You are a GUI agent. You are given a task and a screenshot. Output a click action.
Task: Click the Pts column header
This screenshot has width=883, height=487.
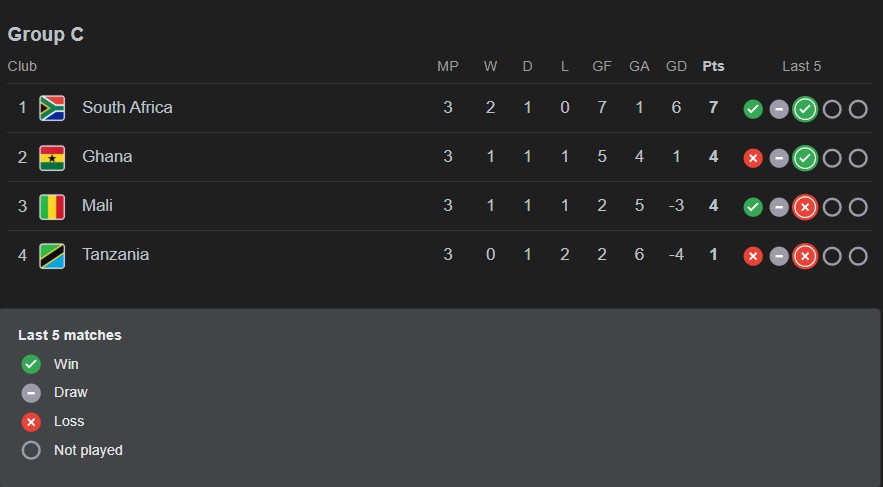click(x=713, y=66)
